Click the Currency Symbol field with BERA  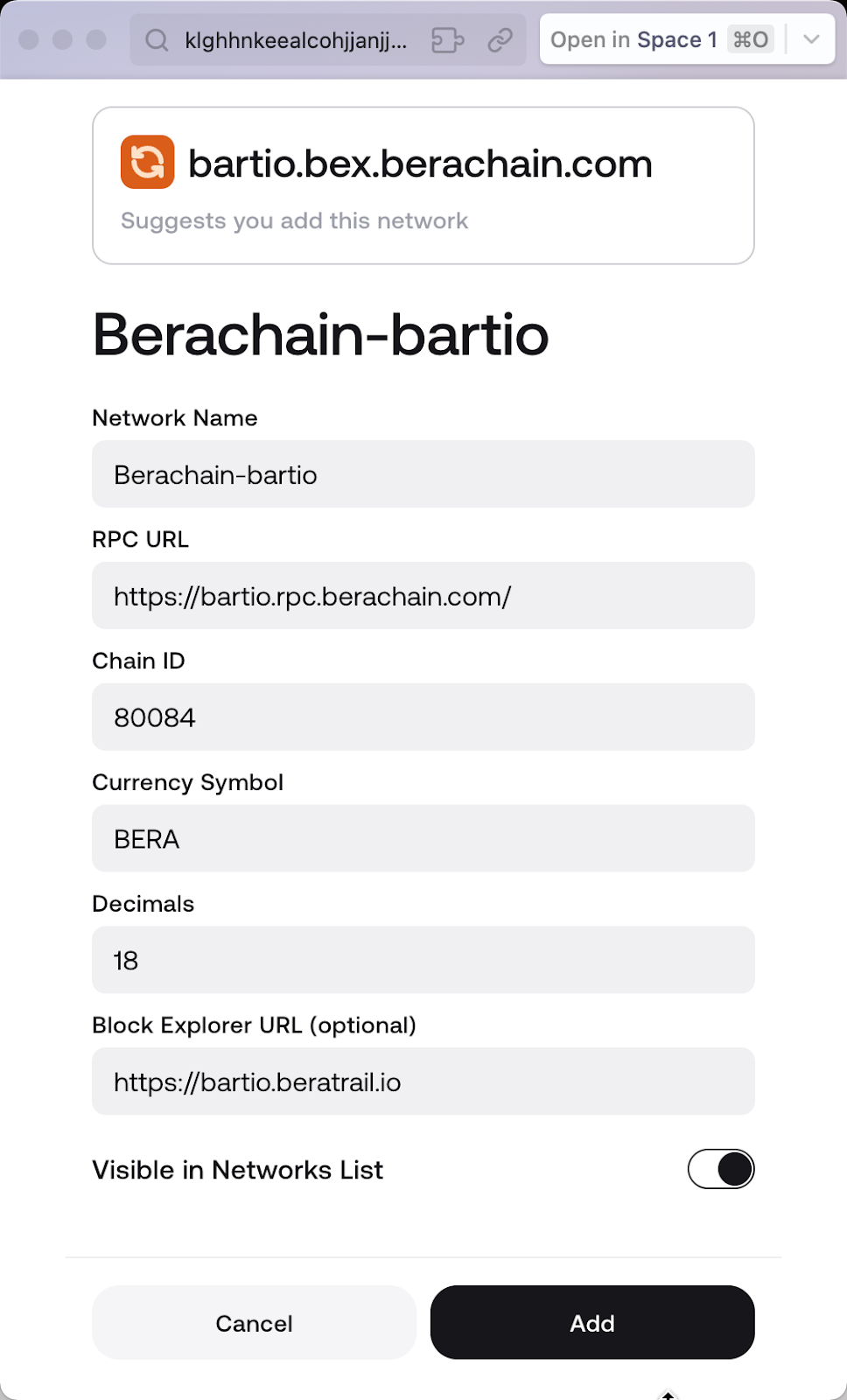(x=423, y=839)
